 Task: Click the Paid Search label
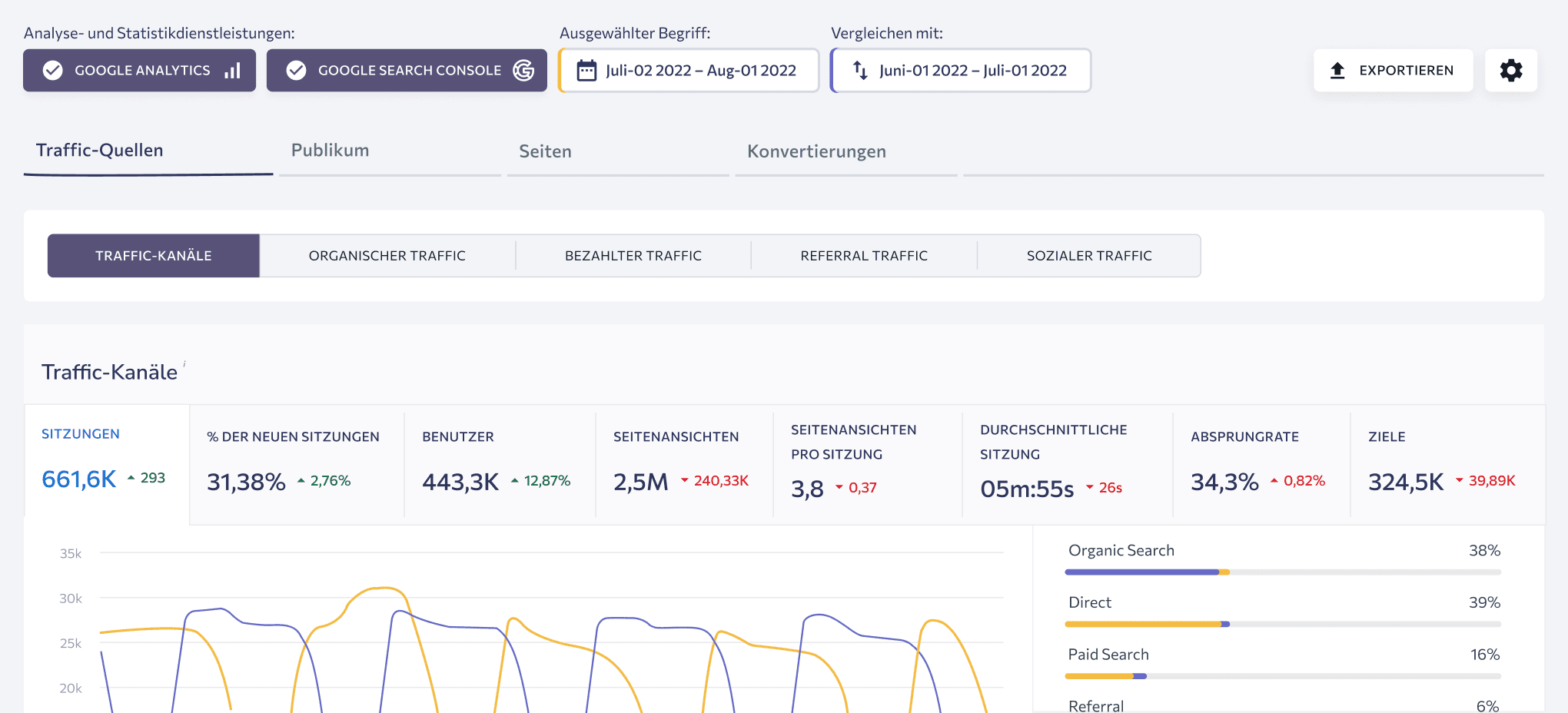click(x=1108, y=655)
